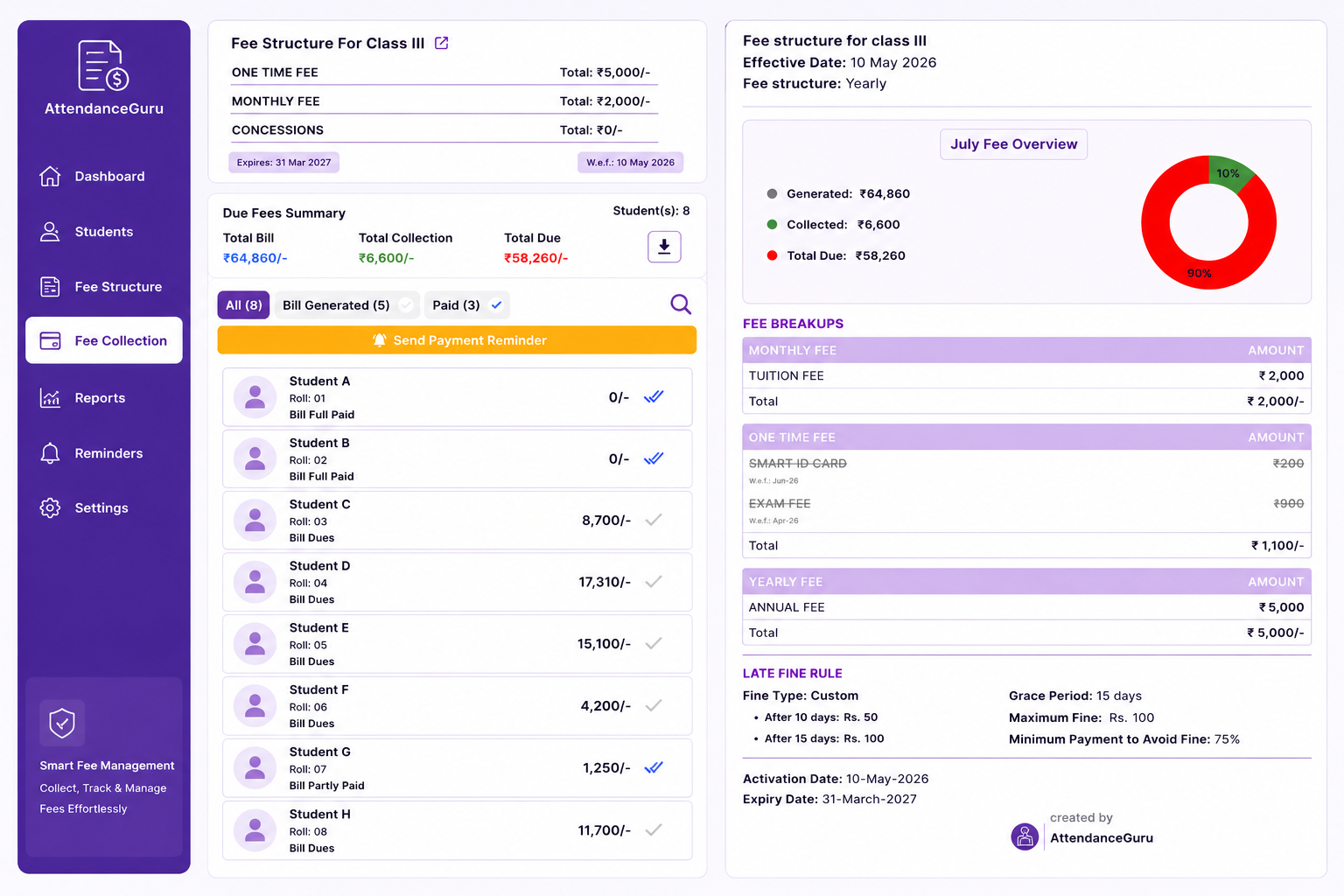Click Total Due ₹58,260/- value
The width and height of the screenshot is (1344, 896).
535,258
